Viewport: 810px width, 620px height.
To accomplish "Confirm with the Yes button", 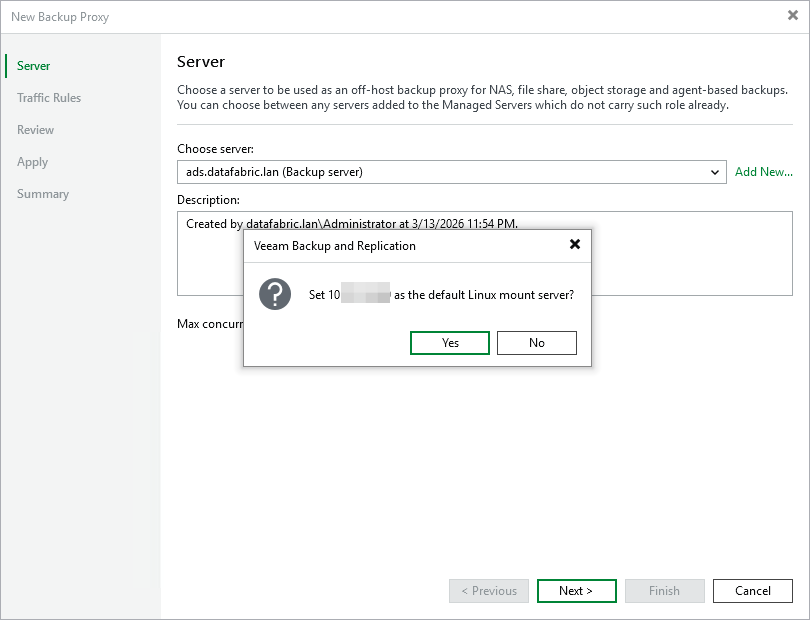I will pos(449,343).
